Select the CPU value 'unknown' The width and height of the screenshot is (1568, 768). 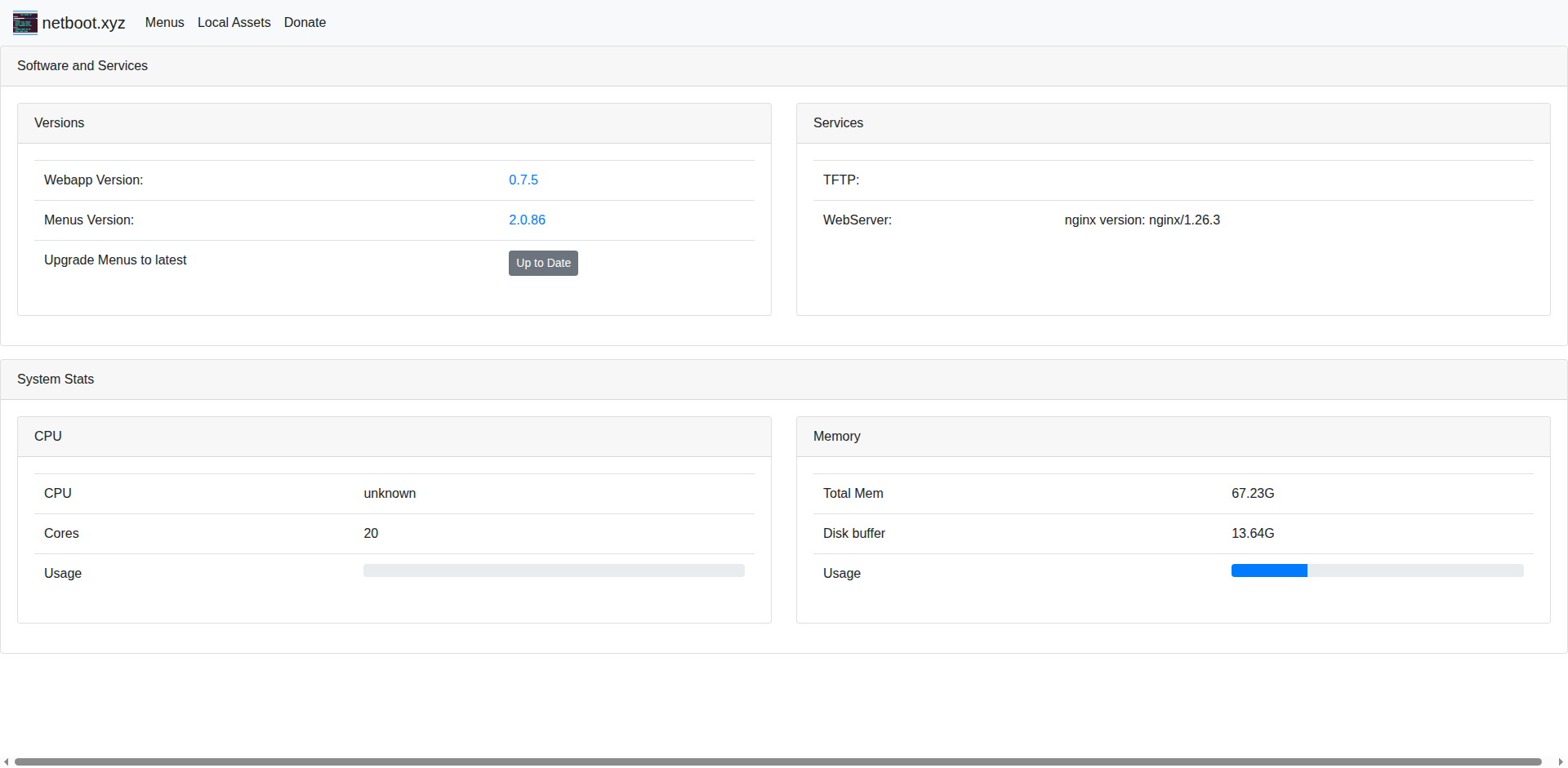(x=390, y=494)
